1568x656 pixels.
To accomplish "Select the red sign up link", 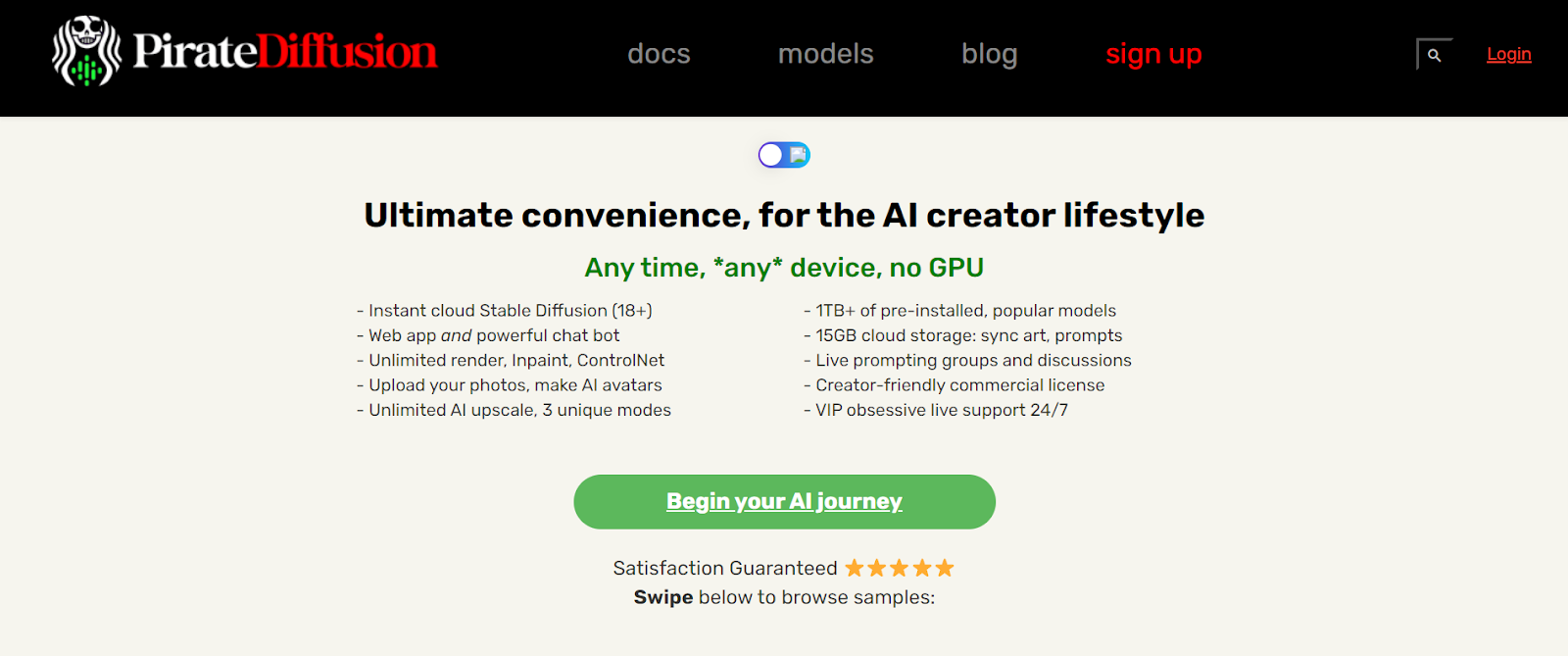I will (1153, 54).
